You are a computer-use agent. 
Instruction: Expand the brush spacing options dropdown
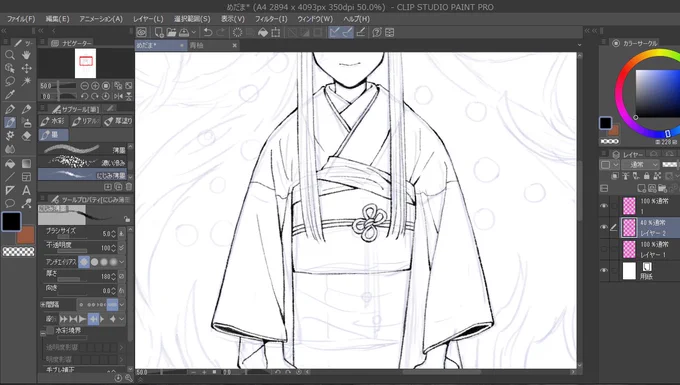[x=122, y=305]
